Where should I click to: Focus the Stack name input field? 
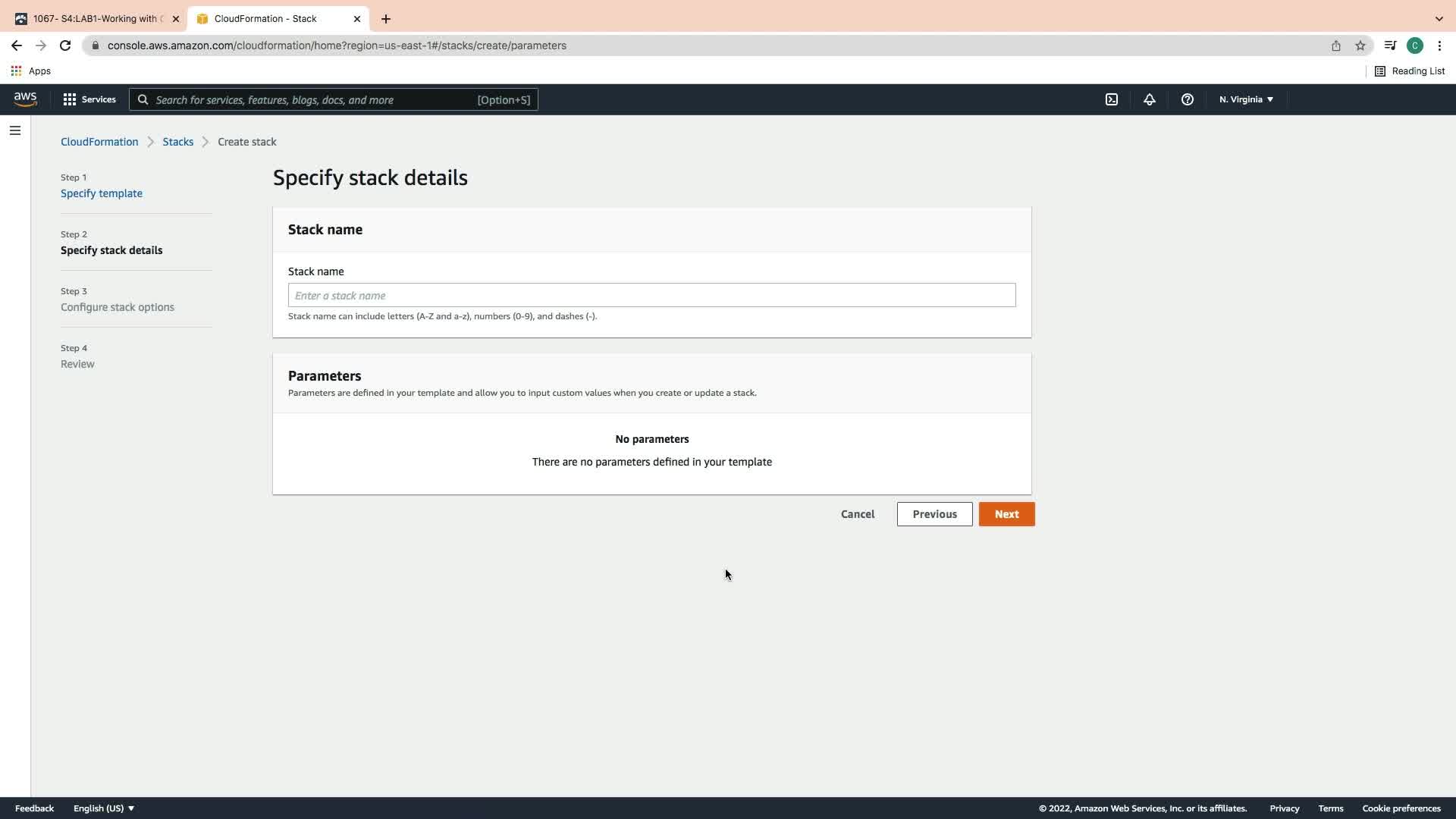[x=651, y=295]
